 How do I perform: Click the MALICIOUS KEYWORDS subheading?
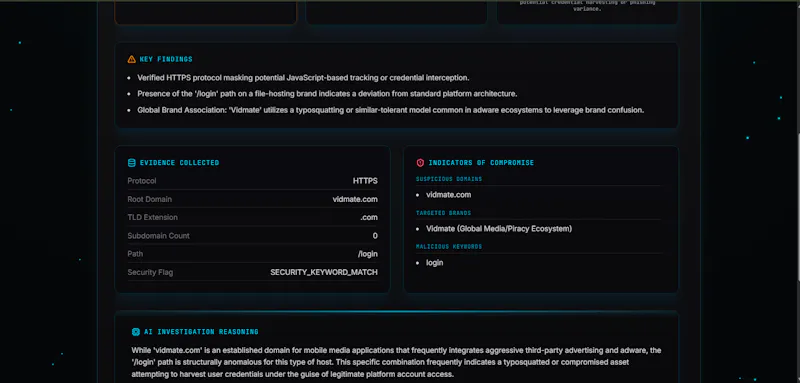449,246
